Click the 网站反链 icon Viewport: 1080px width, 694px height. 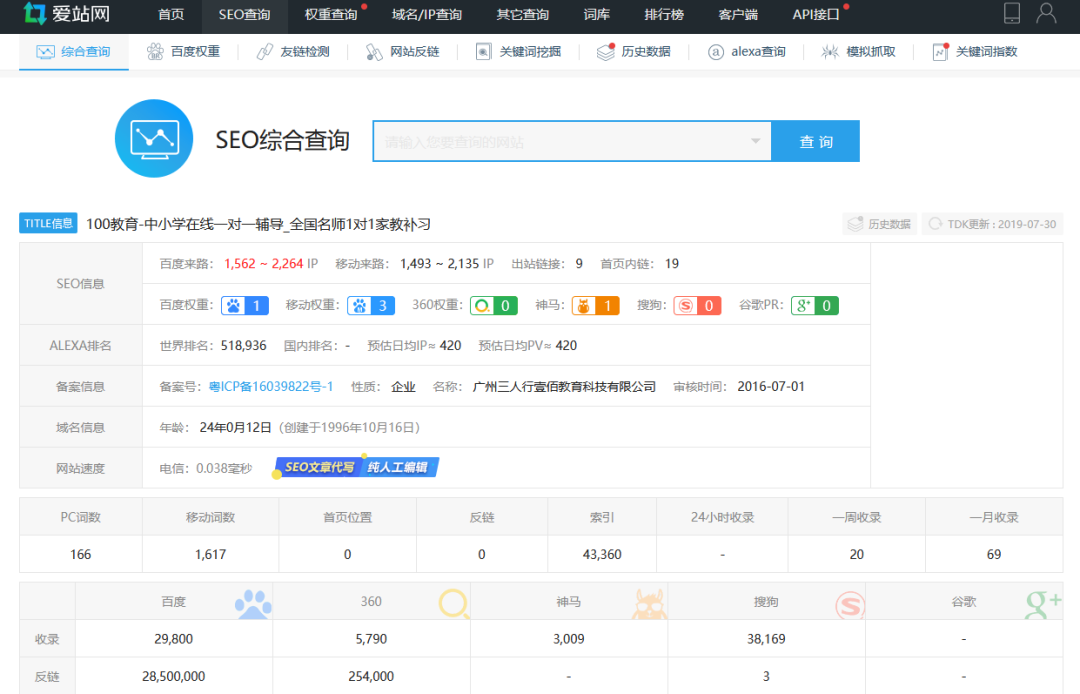(x=374, y=52)
